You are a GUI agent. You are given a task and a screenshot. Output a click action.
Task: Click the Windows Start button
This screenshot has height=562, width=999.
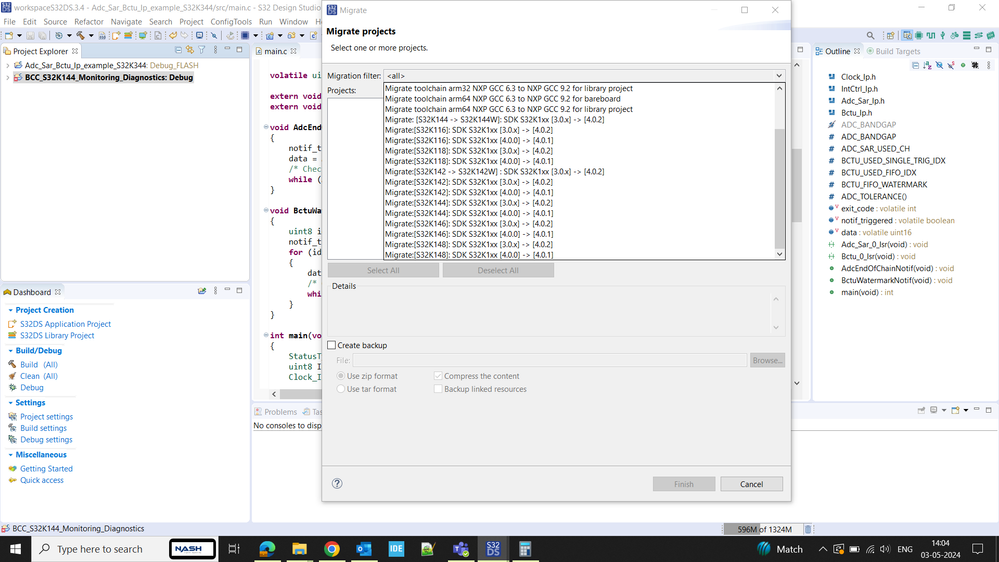click(15, 549)
